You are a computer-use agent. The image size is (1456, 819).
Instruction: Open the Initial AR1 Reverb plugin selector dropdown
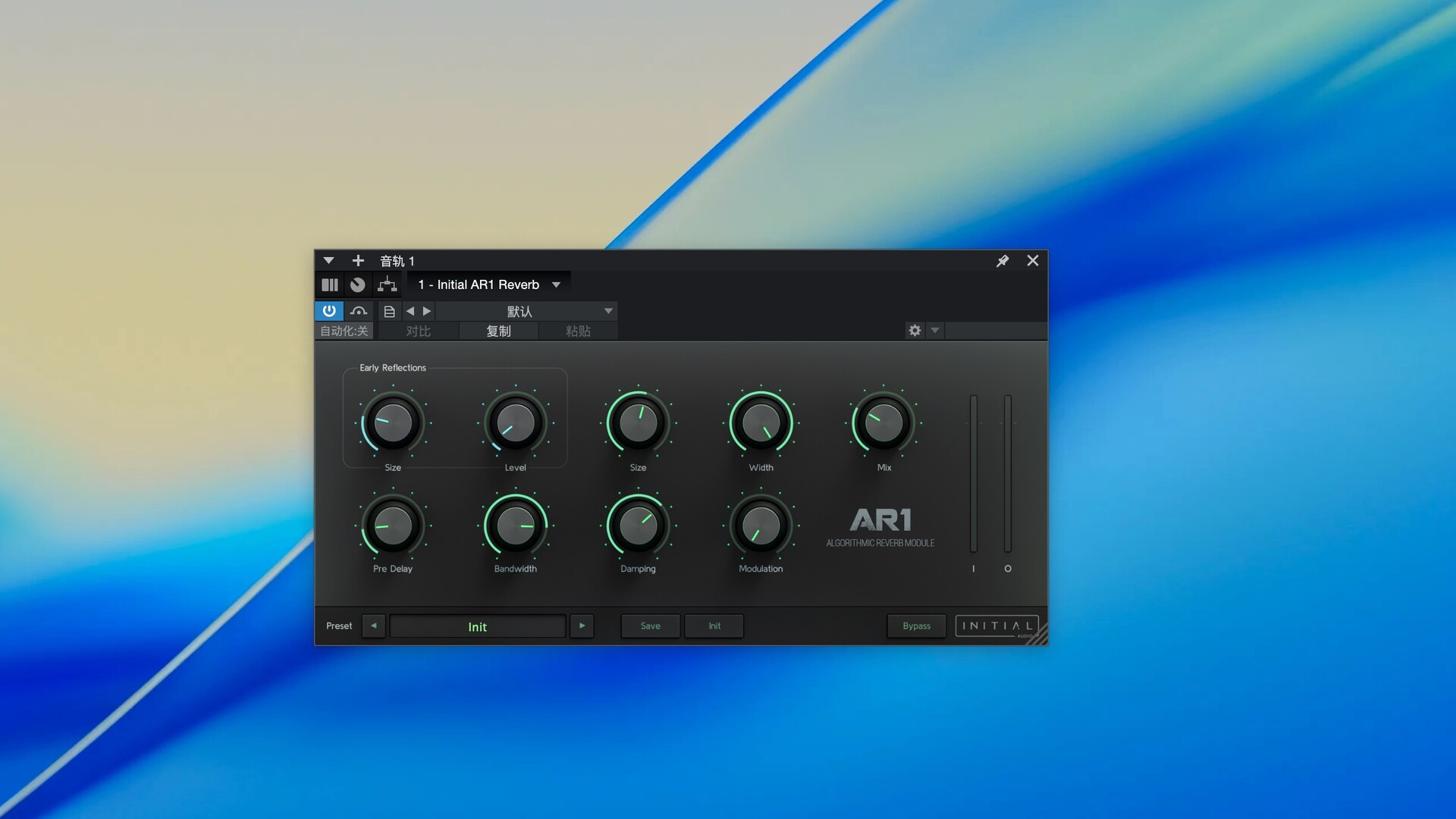point(489,285)
